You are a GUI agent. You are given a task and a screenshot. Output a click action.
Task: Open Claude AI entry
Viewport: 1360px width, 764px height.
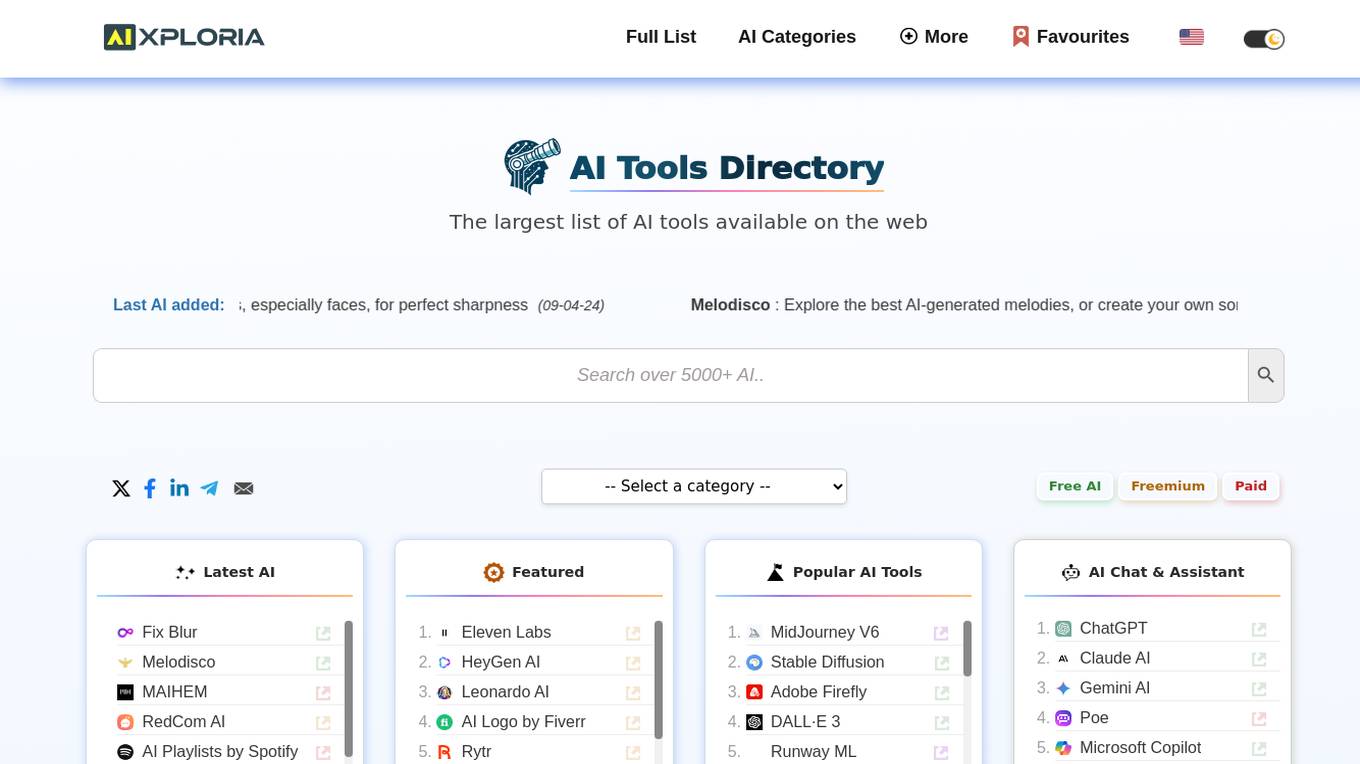pos(1115,658)
